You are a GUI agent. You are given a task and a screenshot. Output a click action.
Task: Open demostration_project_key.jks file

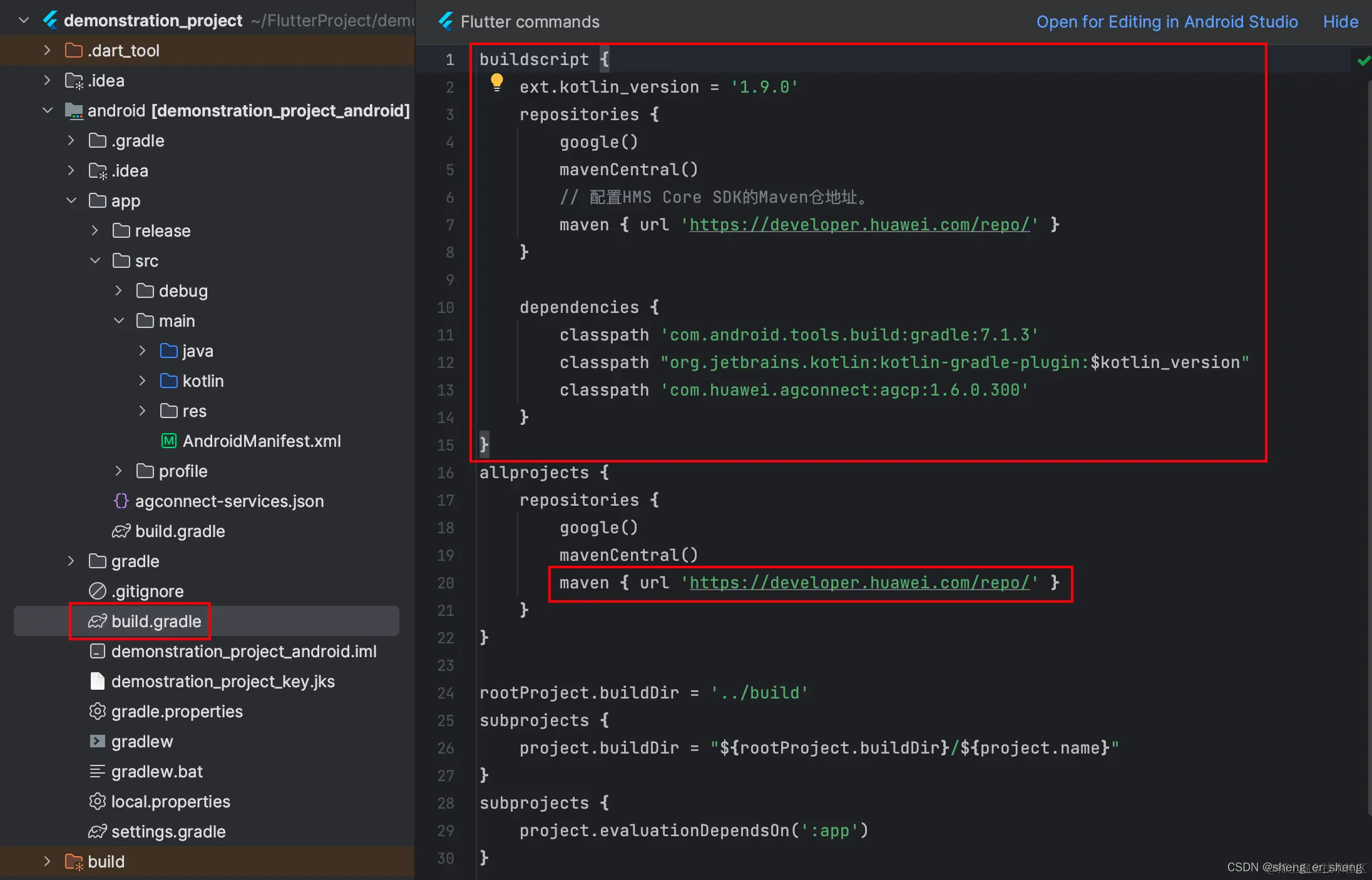coord(222,682)
